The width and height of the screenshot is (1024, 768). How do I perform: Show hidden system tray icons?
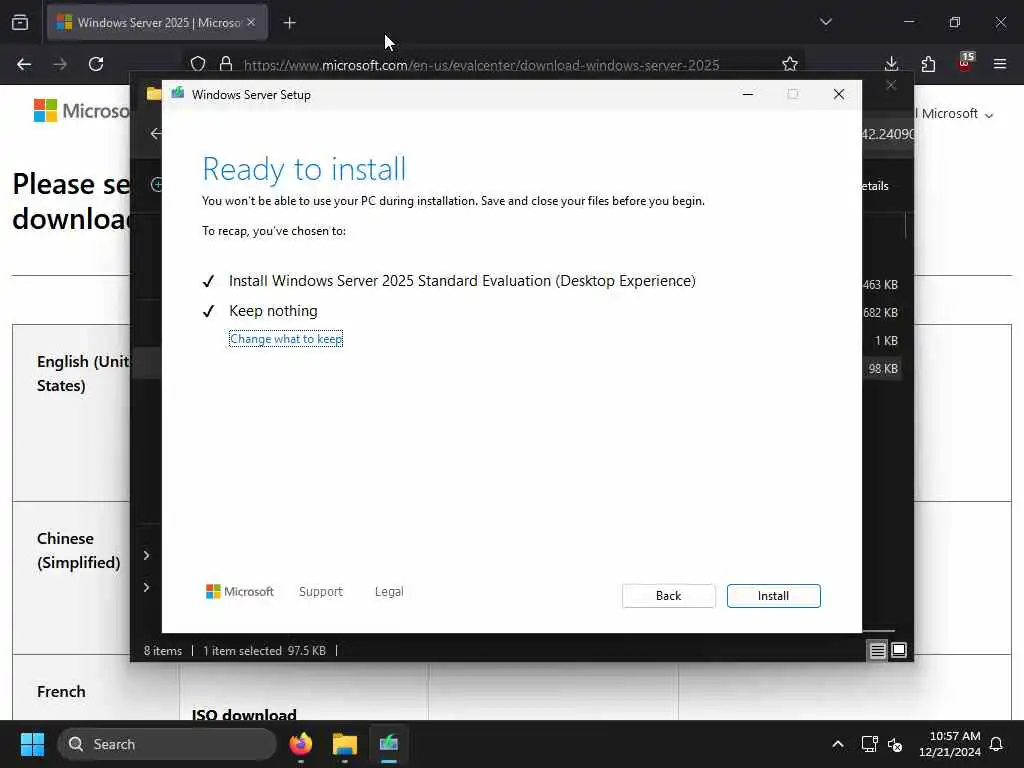838,744
